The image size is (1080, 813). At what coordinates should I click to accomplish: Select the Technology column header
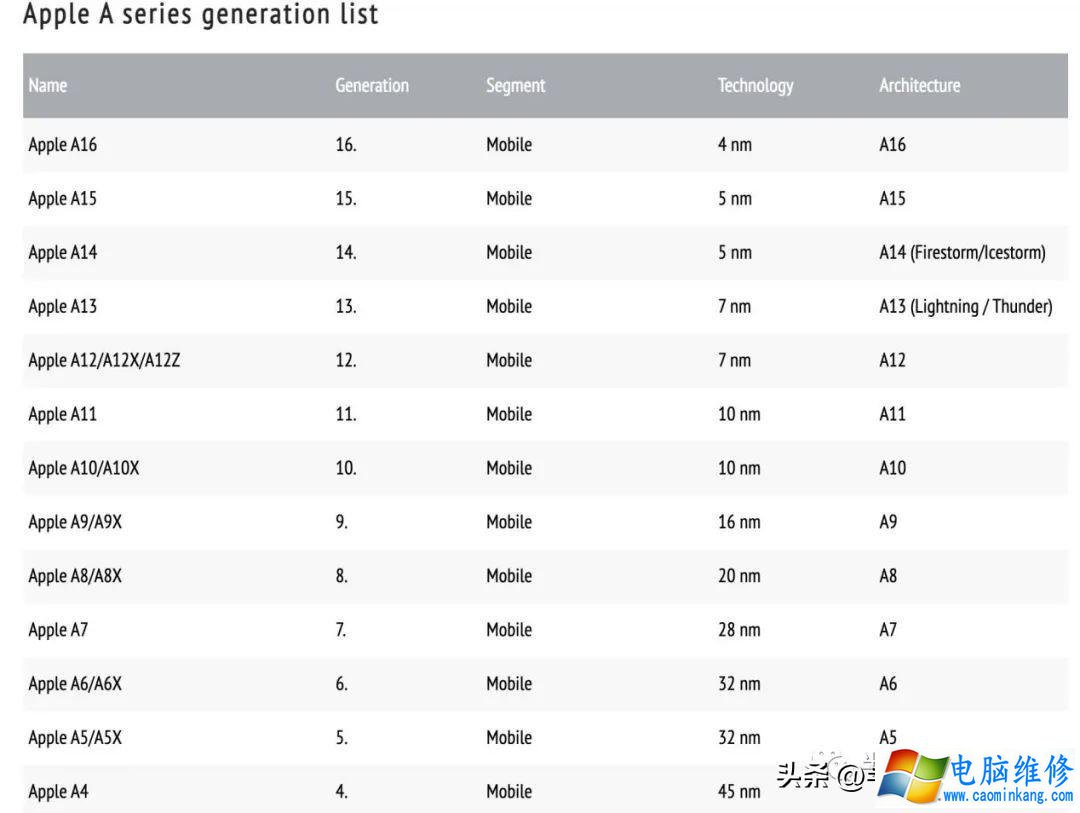755,86
